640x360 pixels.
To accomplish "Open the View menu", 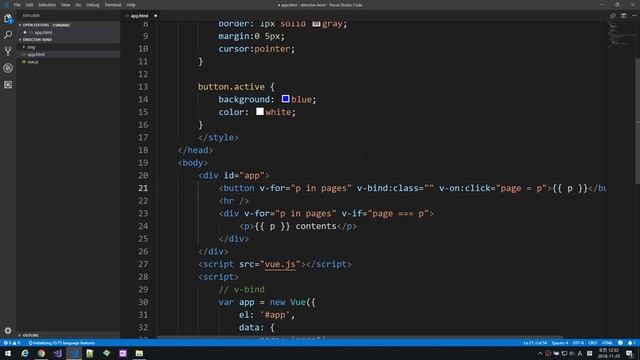I will pyautogui.click(x=65, y=5).
